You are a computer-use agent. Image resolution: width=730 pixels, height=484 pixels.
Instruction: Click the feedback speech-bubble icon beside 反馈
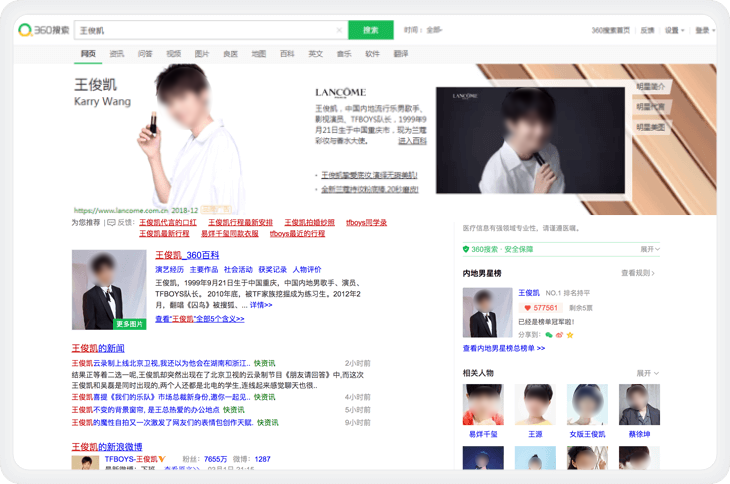[111, 223]
